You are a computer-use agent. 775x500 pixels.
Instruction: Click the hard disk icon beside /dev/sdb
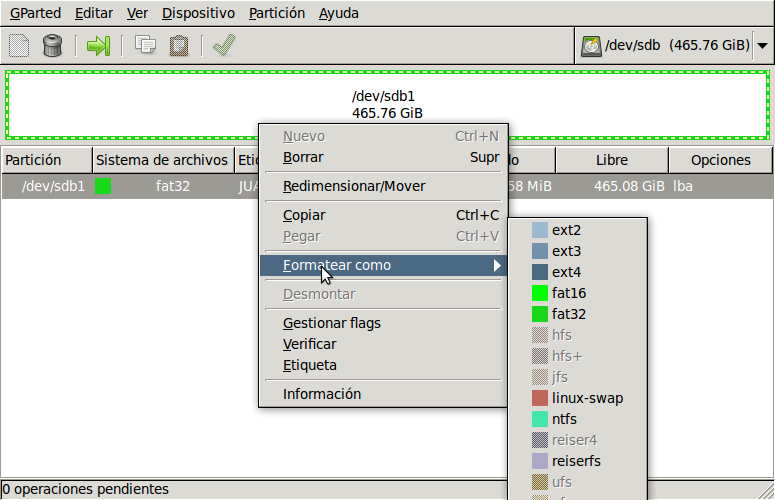[591, 46]
